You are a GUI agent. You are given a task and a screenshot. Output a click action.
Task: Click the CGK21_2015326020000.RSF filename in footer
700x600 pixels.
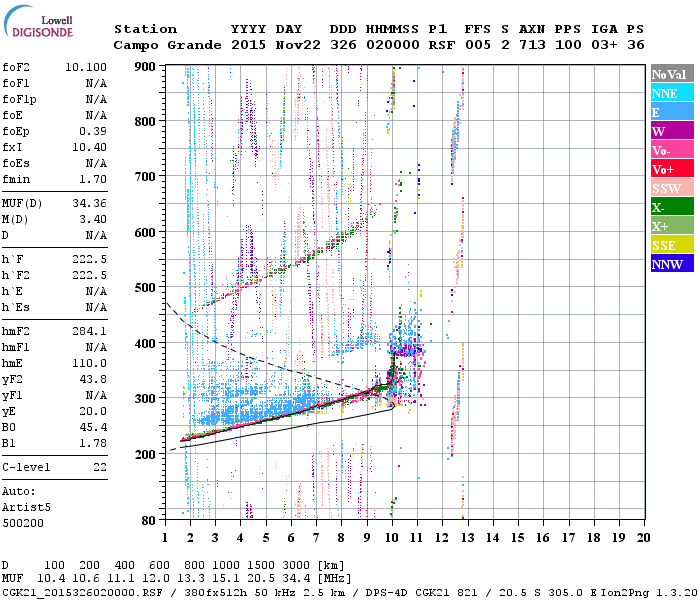[x=82, y=593]
